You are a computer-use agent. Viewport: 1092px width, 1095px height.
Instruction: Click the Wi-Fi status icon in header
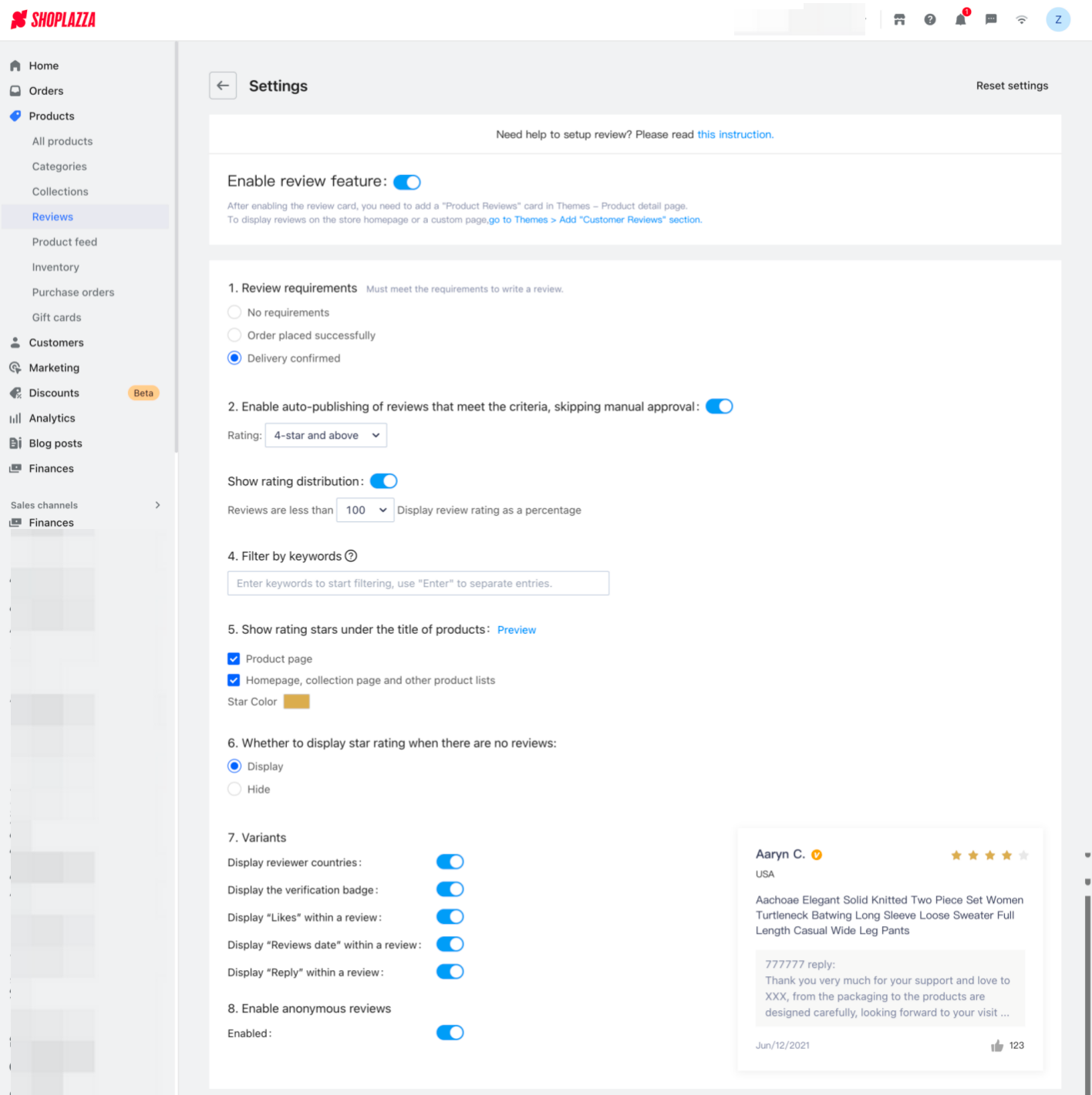1022,20
